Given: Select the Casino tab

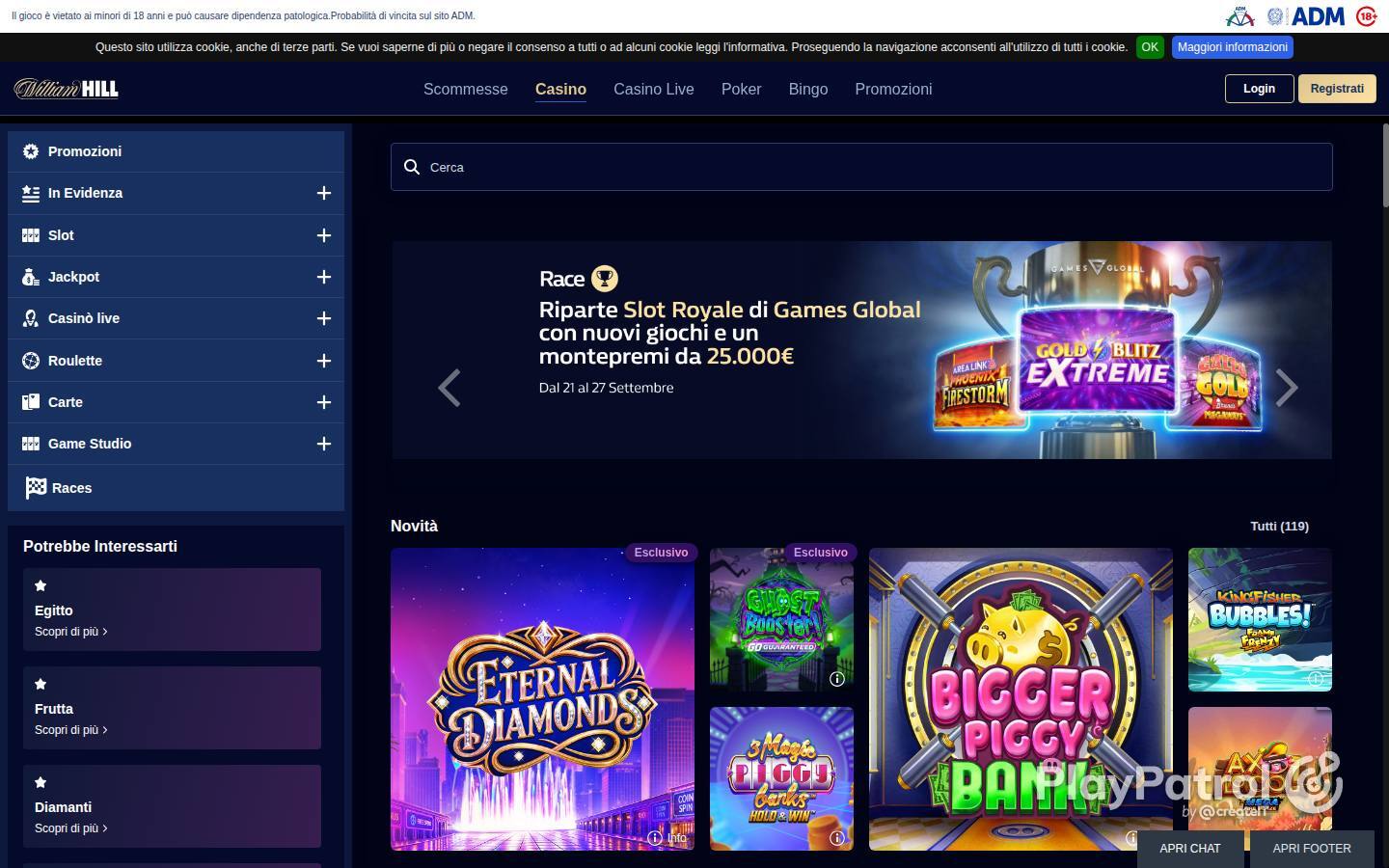Looking at the screenshot, I should tap(560, 89).
